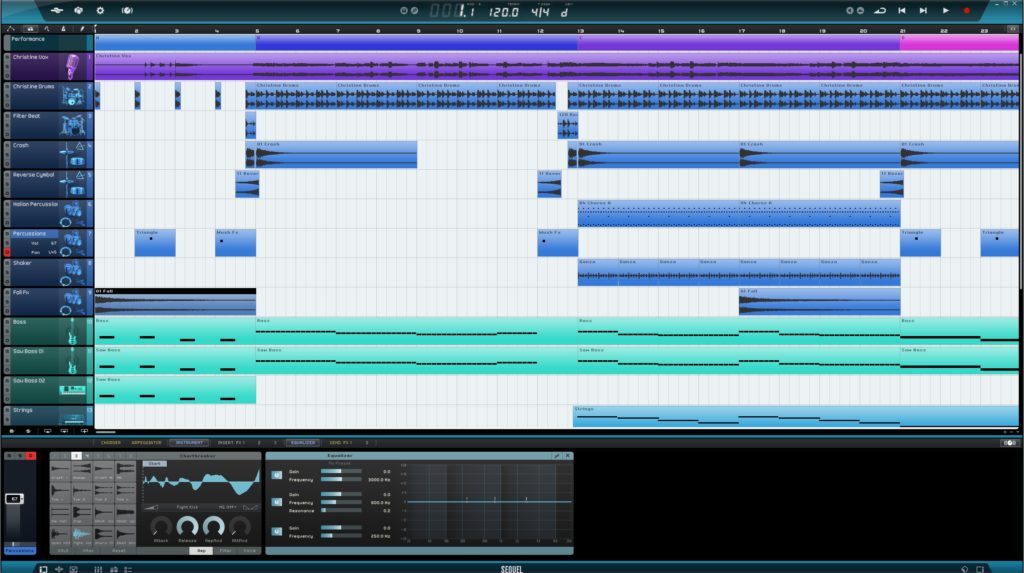Close the Equalizer panel
The width and height of the screenshot is (1024, 573).
pos(568,455)
